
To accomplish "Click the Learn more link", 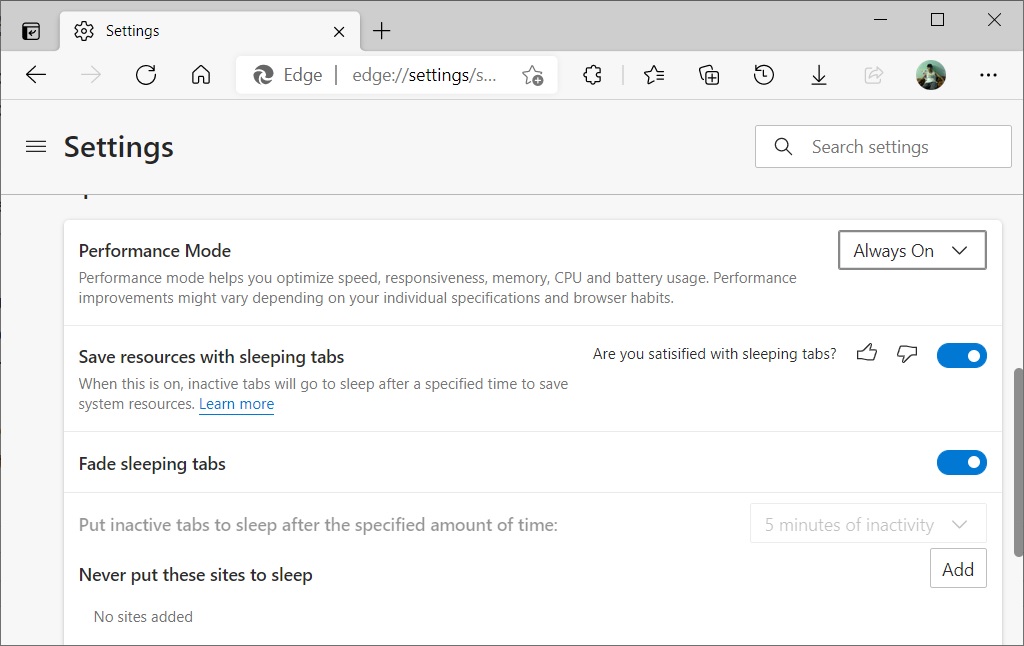I will tap(236, 404).
